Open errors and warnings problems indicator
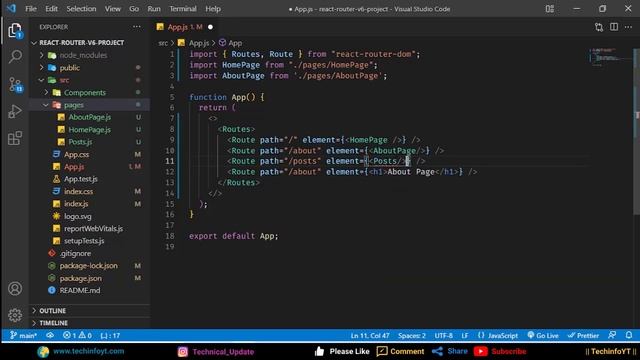 [77, 336]
